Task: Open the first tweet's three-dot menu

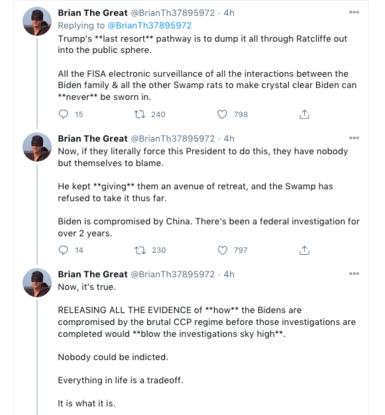Action: click(354, 12)
